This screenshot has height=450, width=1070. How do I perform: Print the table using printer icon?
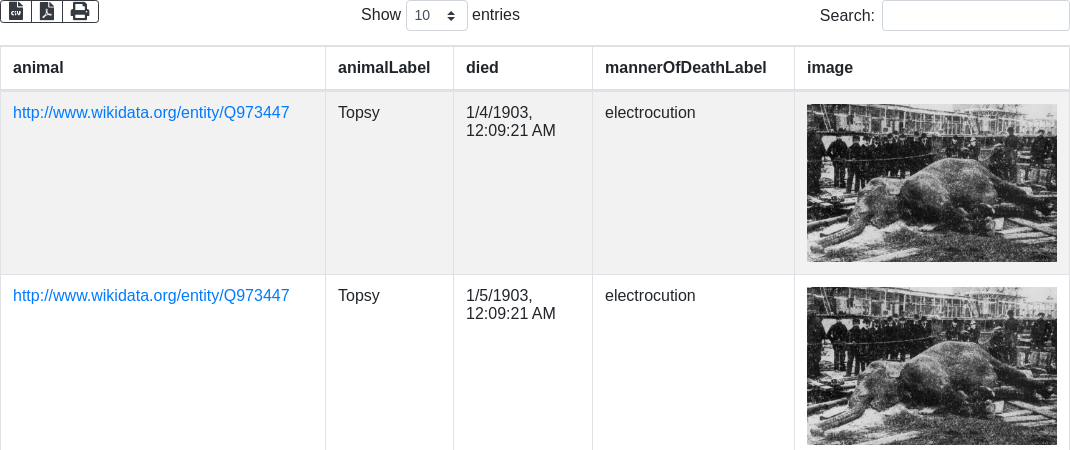80,11
